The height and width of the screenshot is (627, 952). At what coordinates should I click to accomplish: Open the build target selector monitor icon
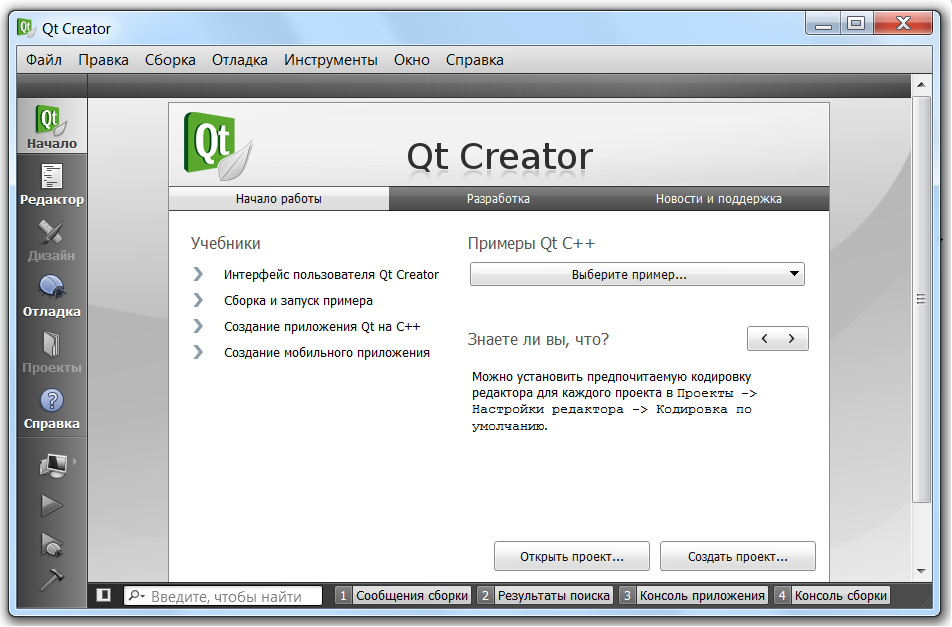click(53, 466)
